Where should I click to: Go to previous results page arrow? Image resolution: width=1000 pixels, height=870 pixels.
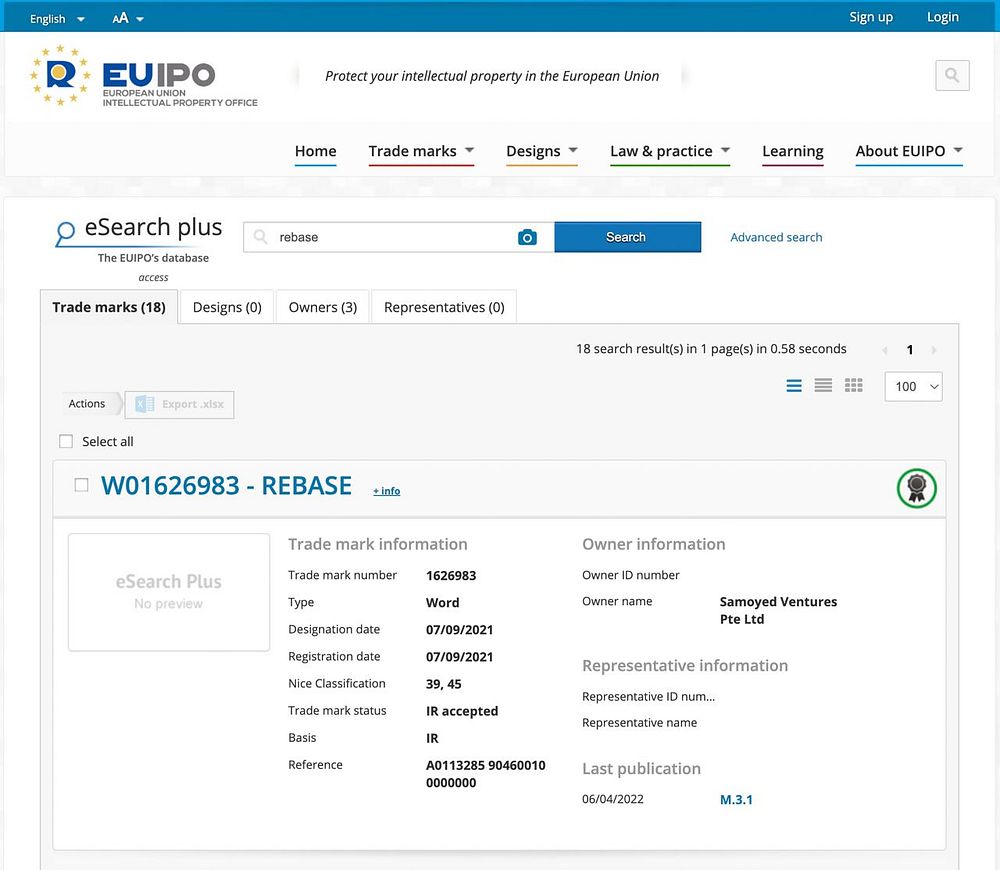pyautogui.click(x=885, y=350)
